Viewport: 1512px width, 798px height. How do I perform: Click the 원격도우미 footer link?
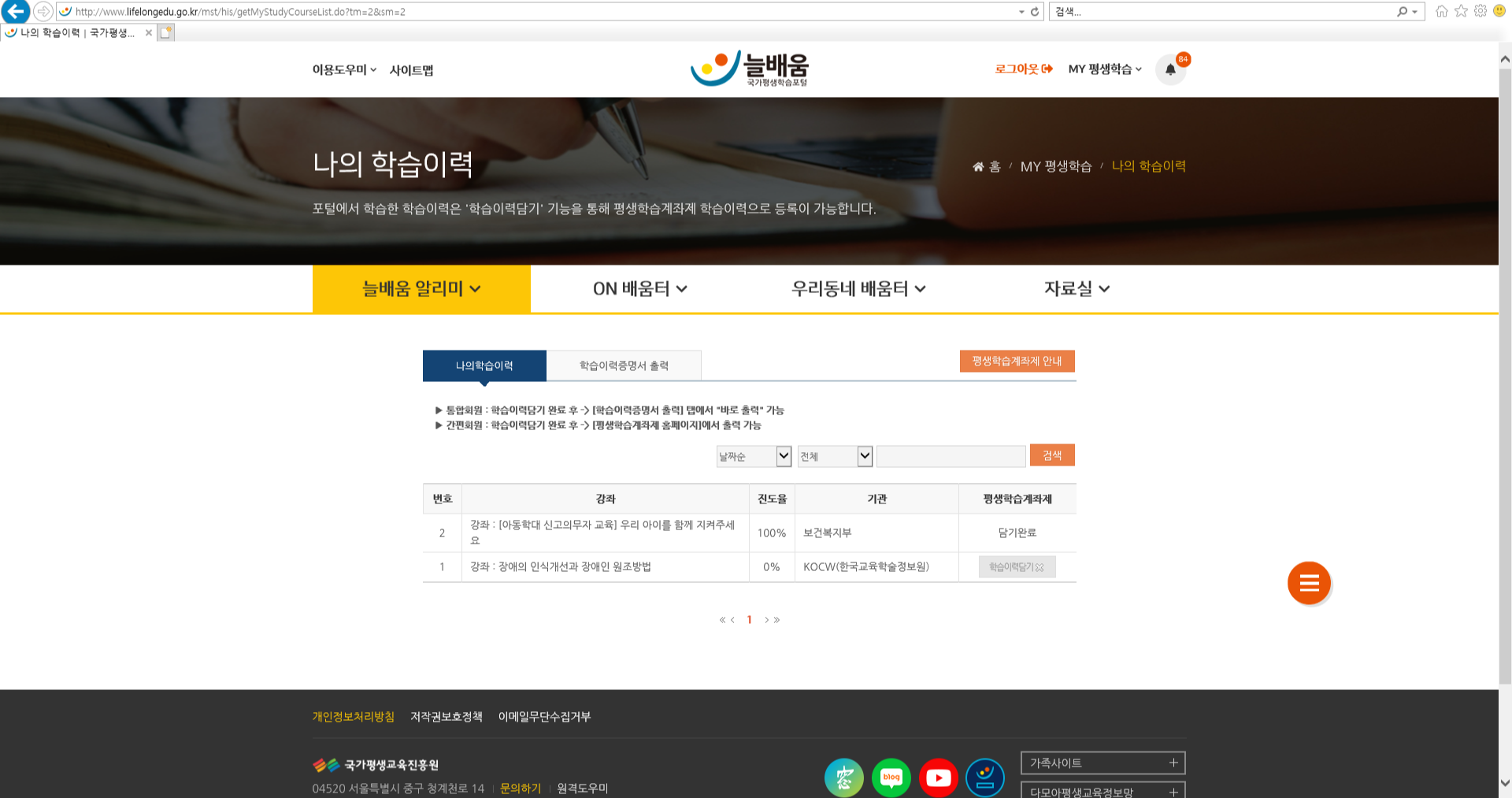pos(583,789)
